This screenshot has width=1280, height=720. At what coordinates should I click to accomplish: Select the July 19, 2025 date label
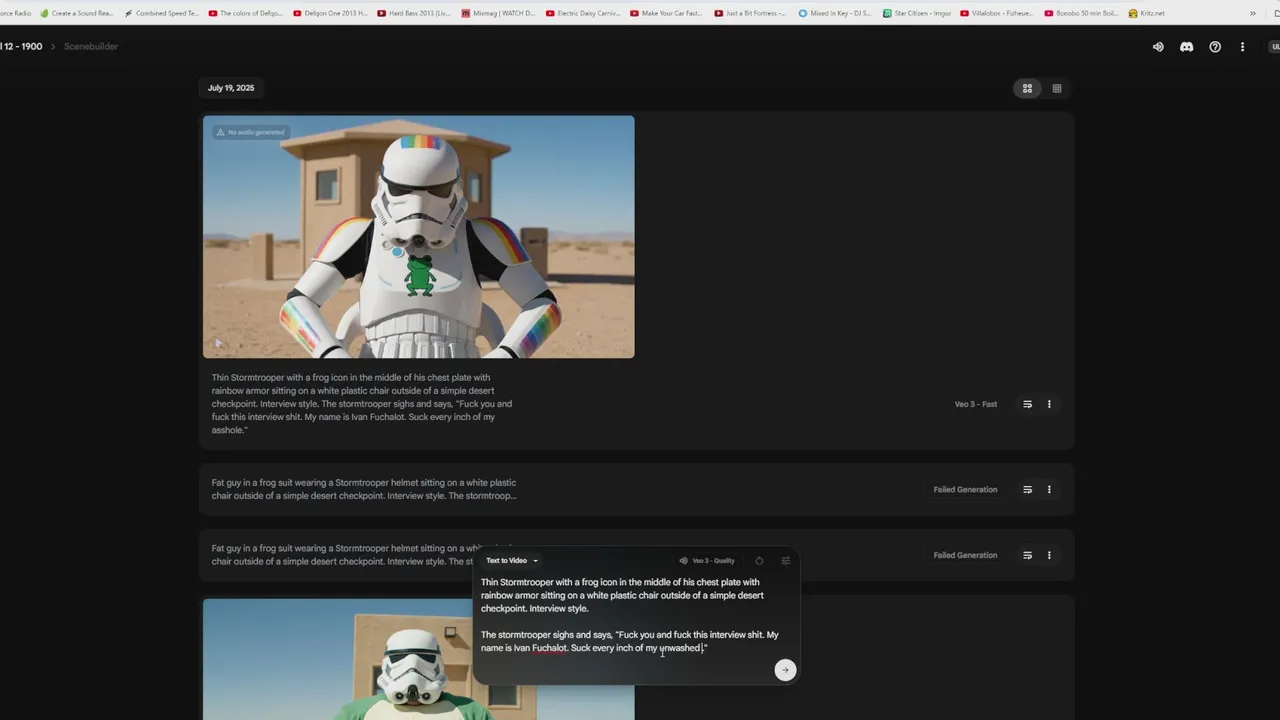231,88
